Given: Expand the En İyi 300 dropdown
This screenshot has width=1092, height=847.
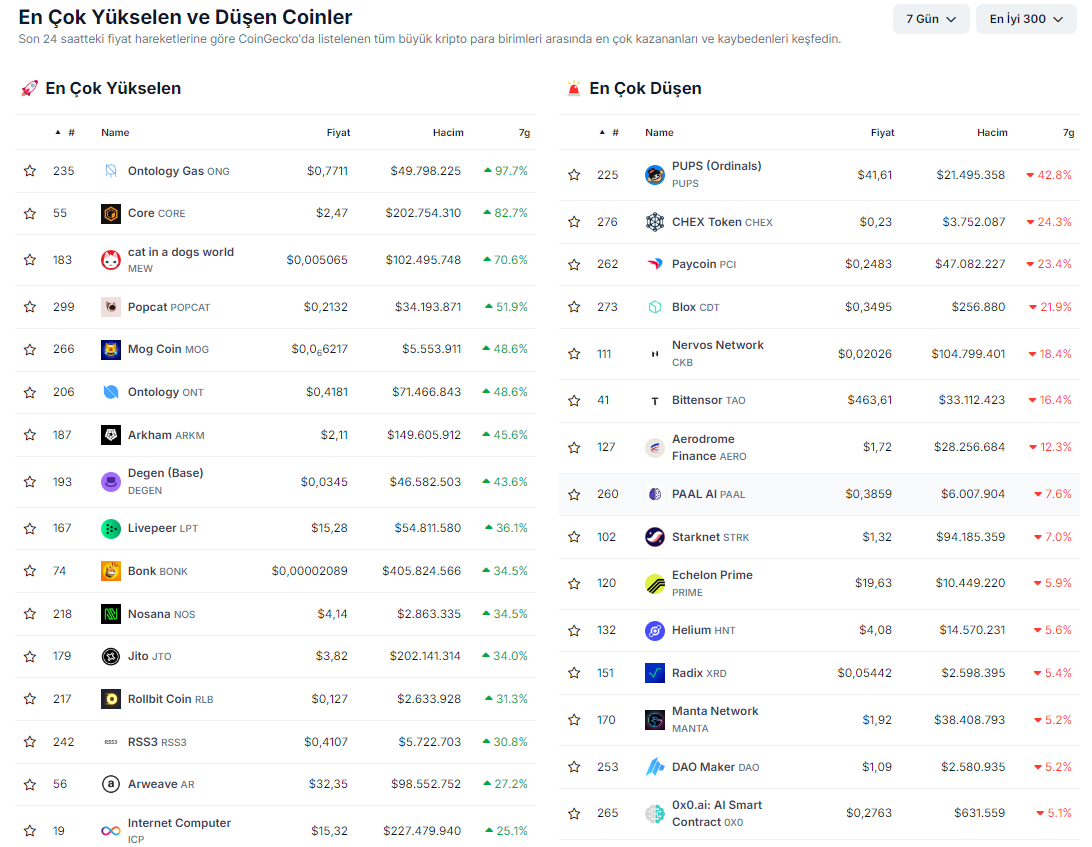Looking at the screenshot, I should (1026, 19).
